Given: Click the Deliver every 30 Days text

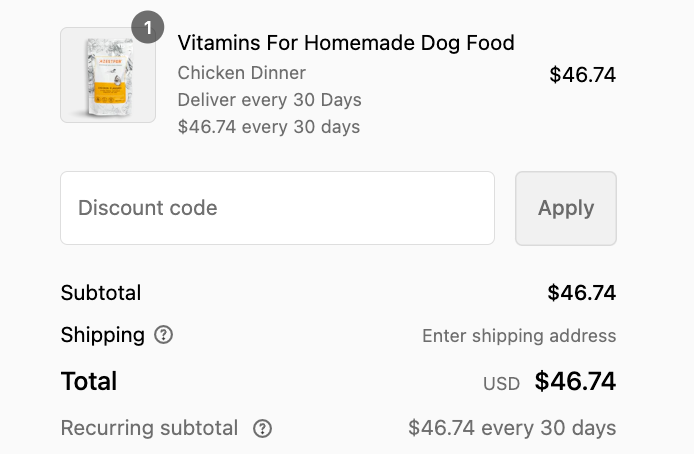Looking at the screenshot, I should point(269,100).
